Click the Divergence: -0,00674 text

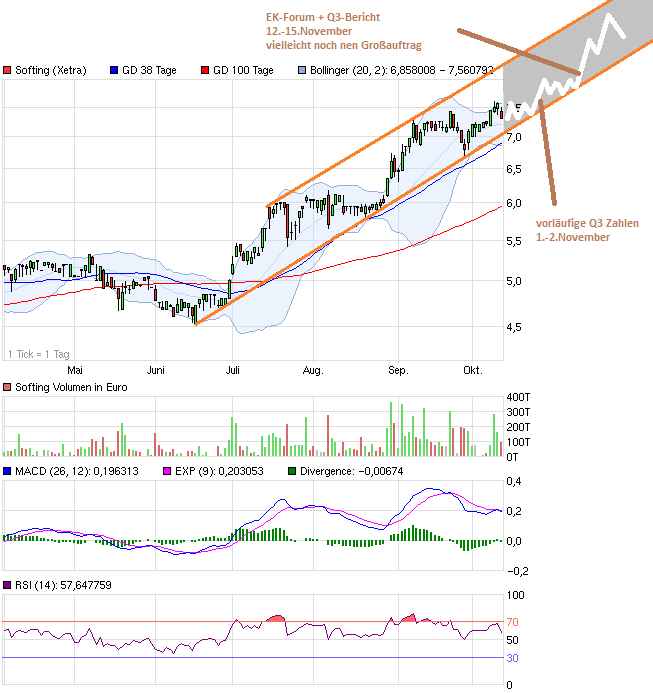coord(351,472)
